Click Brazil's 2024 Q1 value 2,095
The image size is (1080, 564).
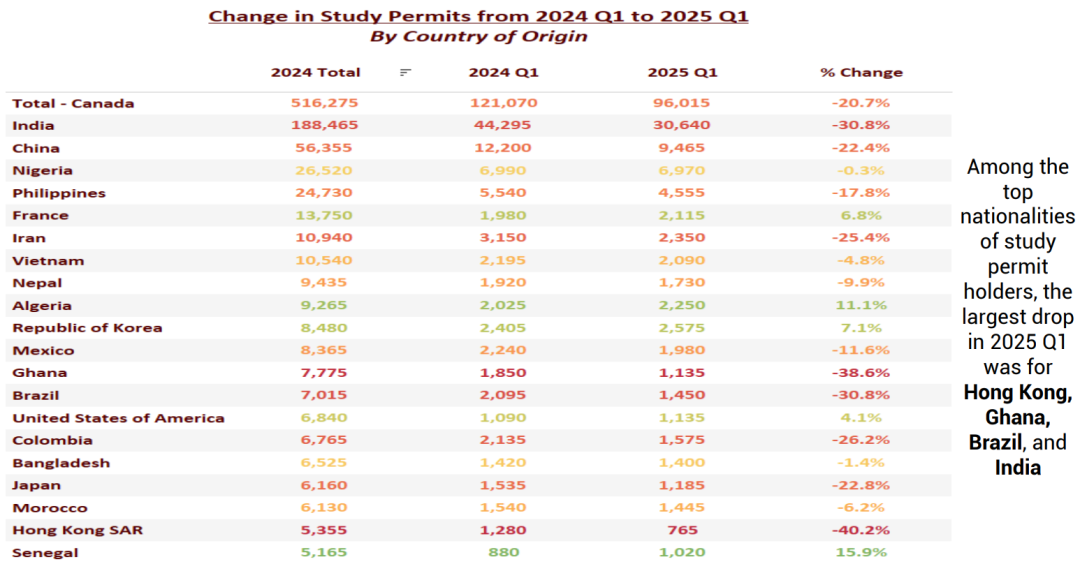tap(504, 395)
